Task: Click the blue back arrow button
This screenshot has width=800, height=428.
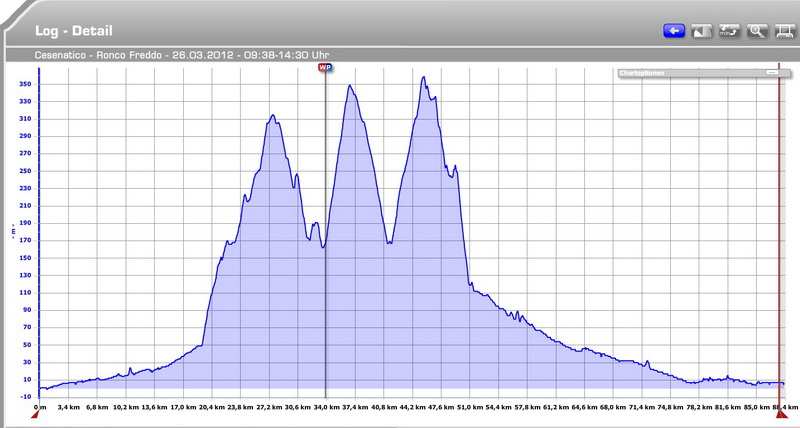Action: point(673,31)
